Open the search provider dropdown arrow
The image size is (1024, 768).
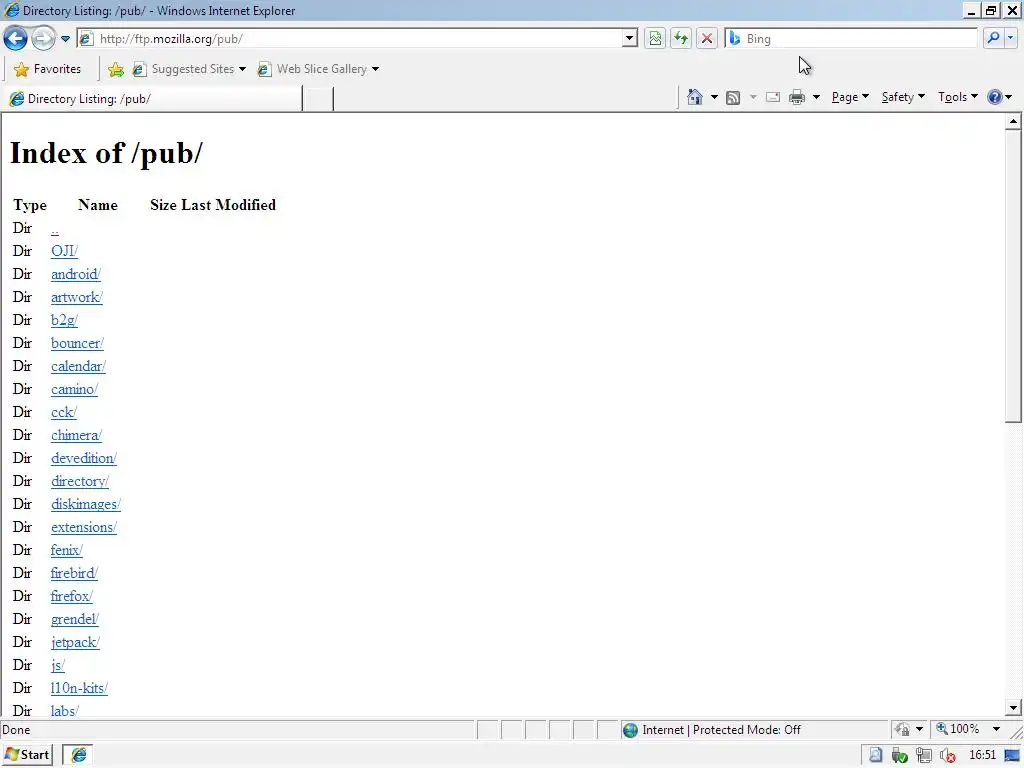(x=1010, y=39)
